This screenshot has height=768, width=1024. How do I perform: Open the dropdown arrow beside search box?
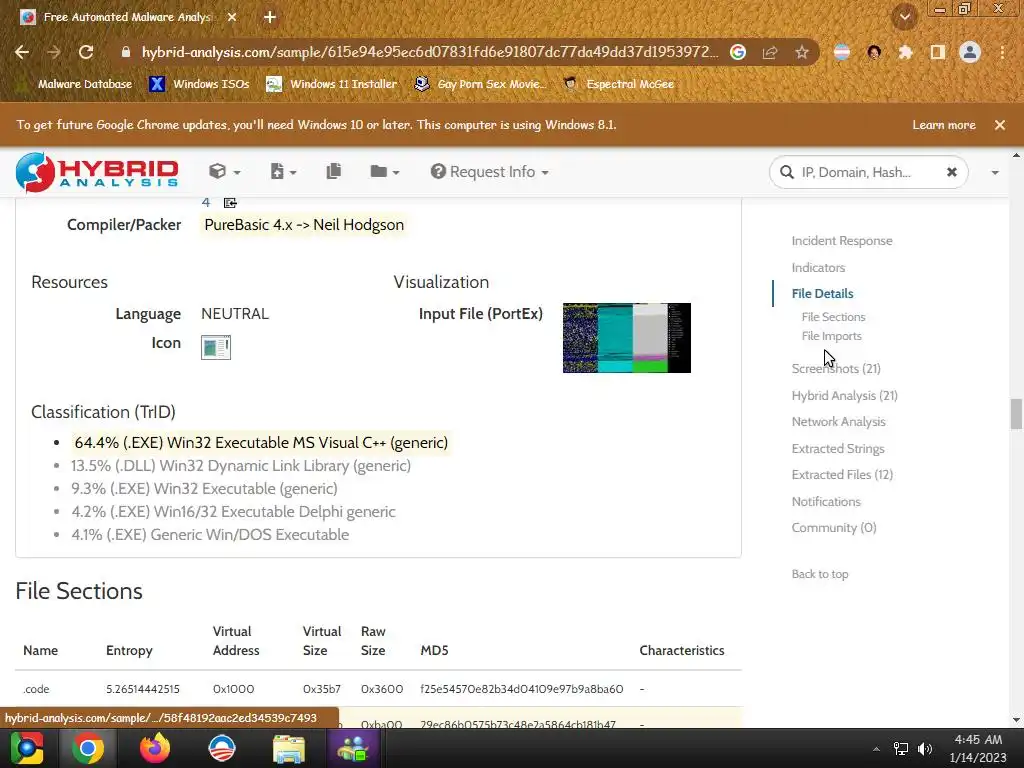(995, 172)
